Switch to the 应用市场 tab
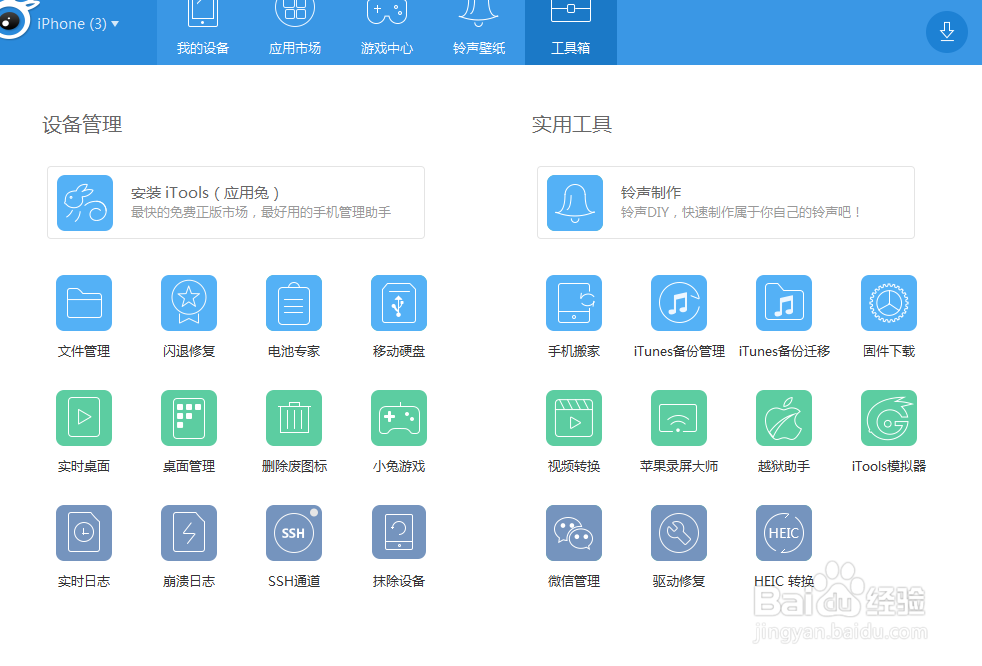This screenshot has height=666, width=982. [x=295, y=31]
